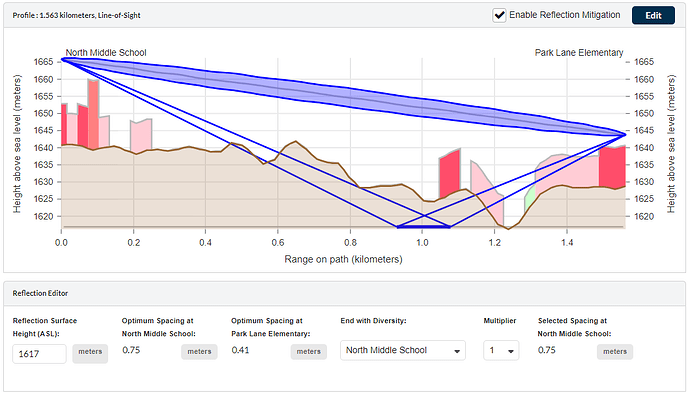690x393 pixels.
Task: Click meters unit beside 0.75 Optimum Spacing at North Middle School
Action: point(199,352)
